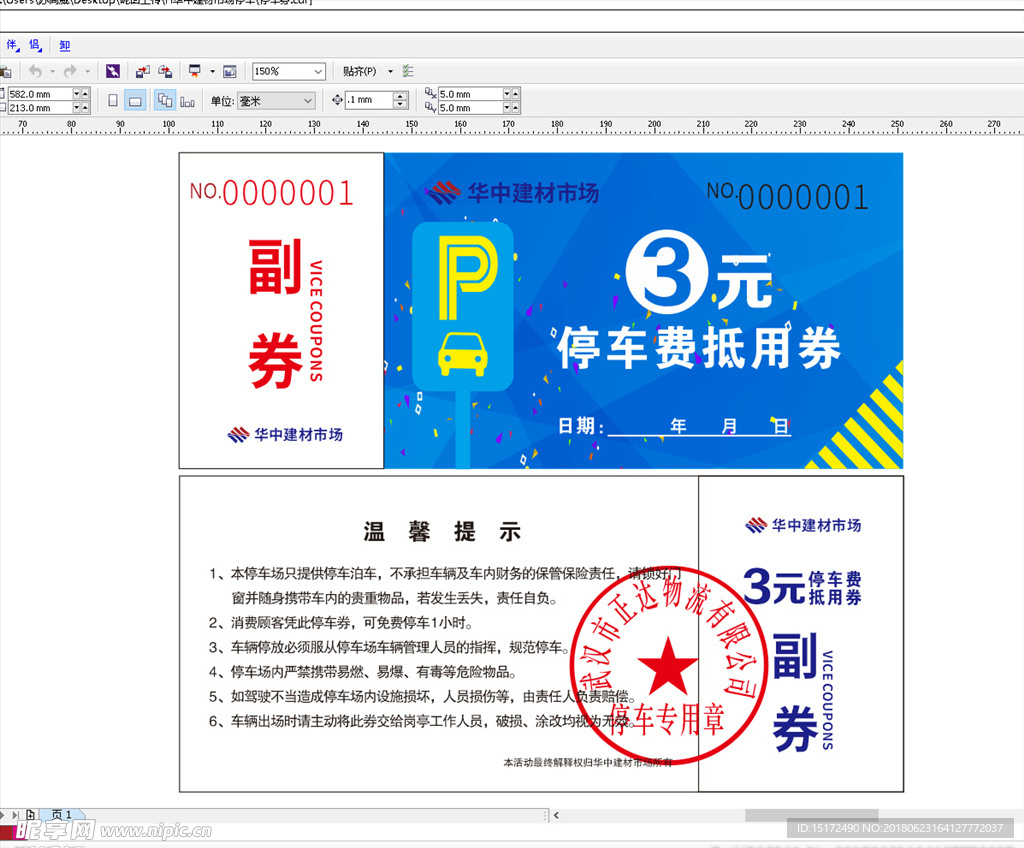The image size is (1024, 848).
Task: Click the horizontal scrollbar left arrow
Action: [556, 815]
